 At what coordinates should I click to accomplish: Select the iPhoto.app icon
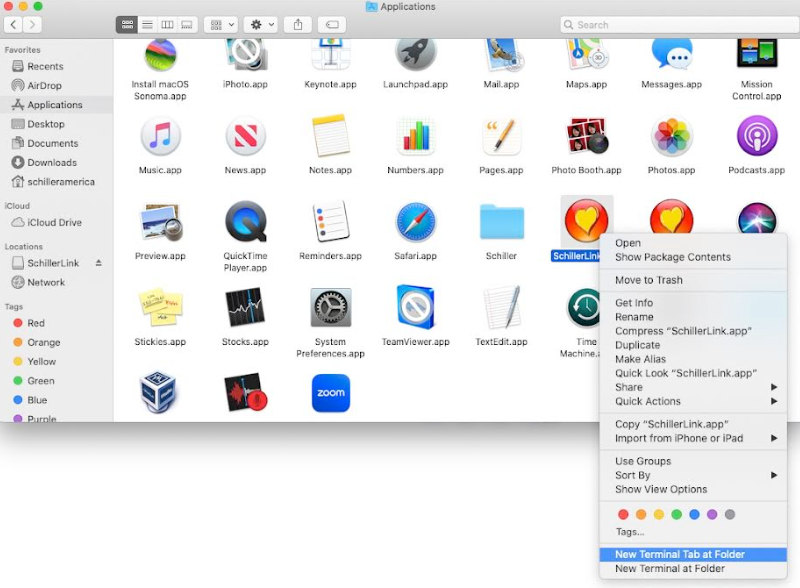coord(245,55)
